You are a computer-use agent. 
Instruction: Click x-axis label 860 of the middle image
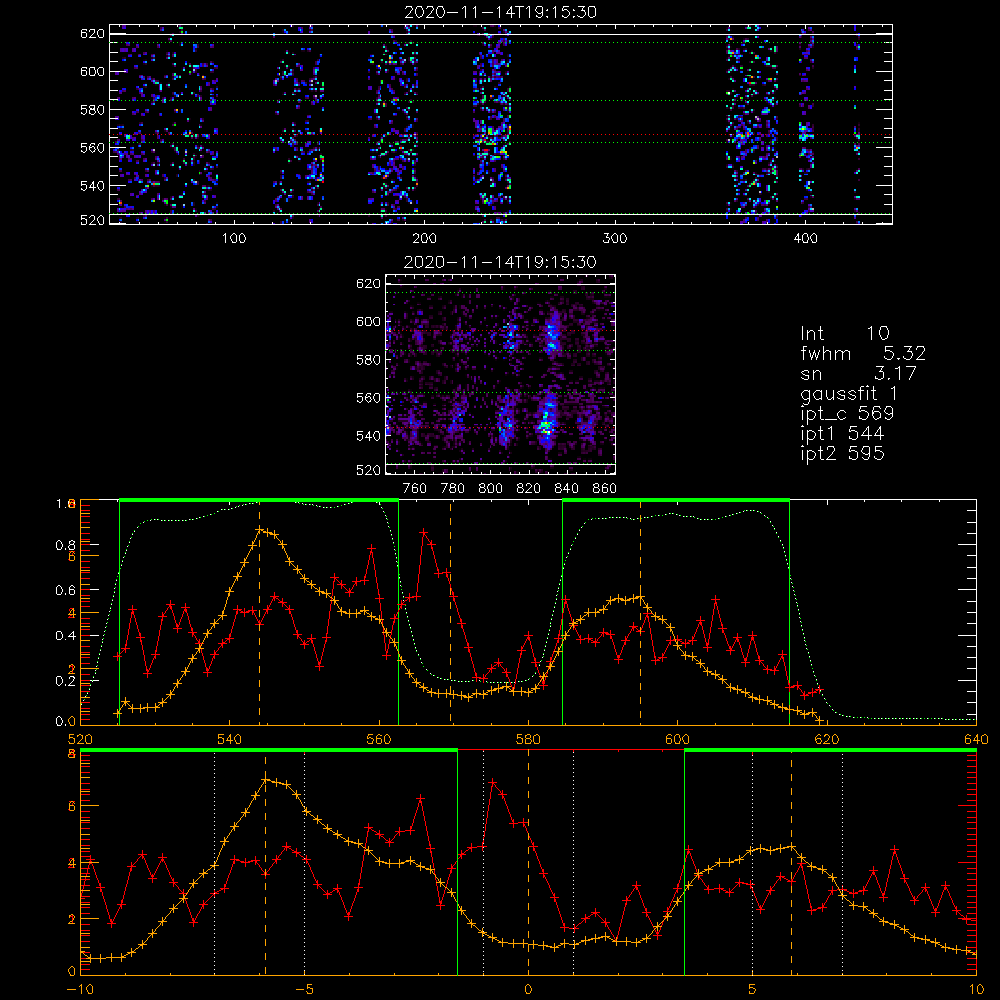pos(605,489)
